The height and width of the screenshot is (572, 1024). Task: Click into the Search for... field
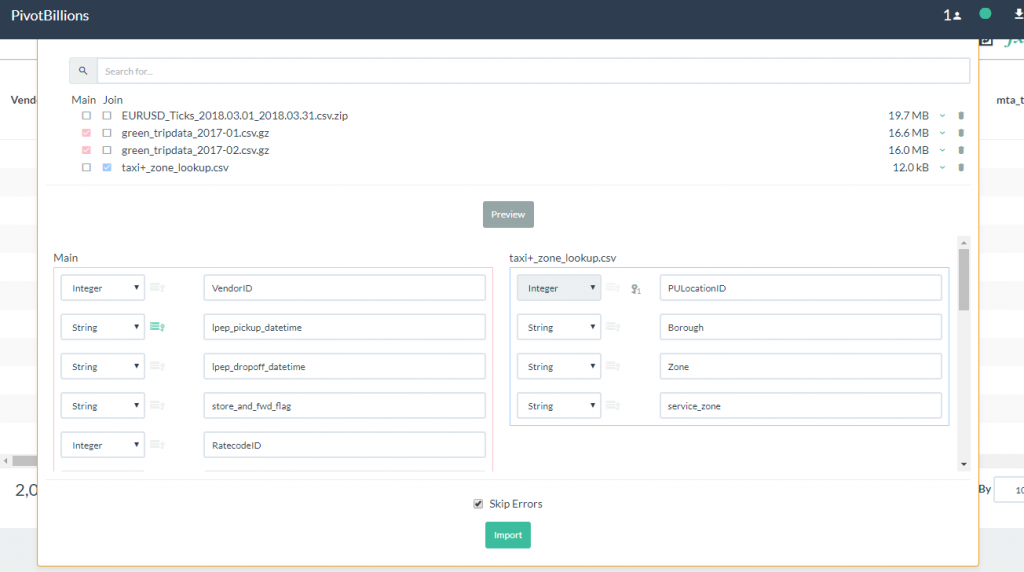(532, 71)
